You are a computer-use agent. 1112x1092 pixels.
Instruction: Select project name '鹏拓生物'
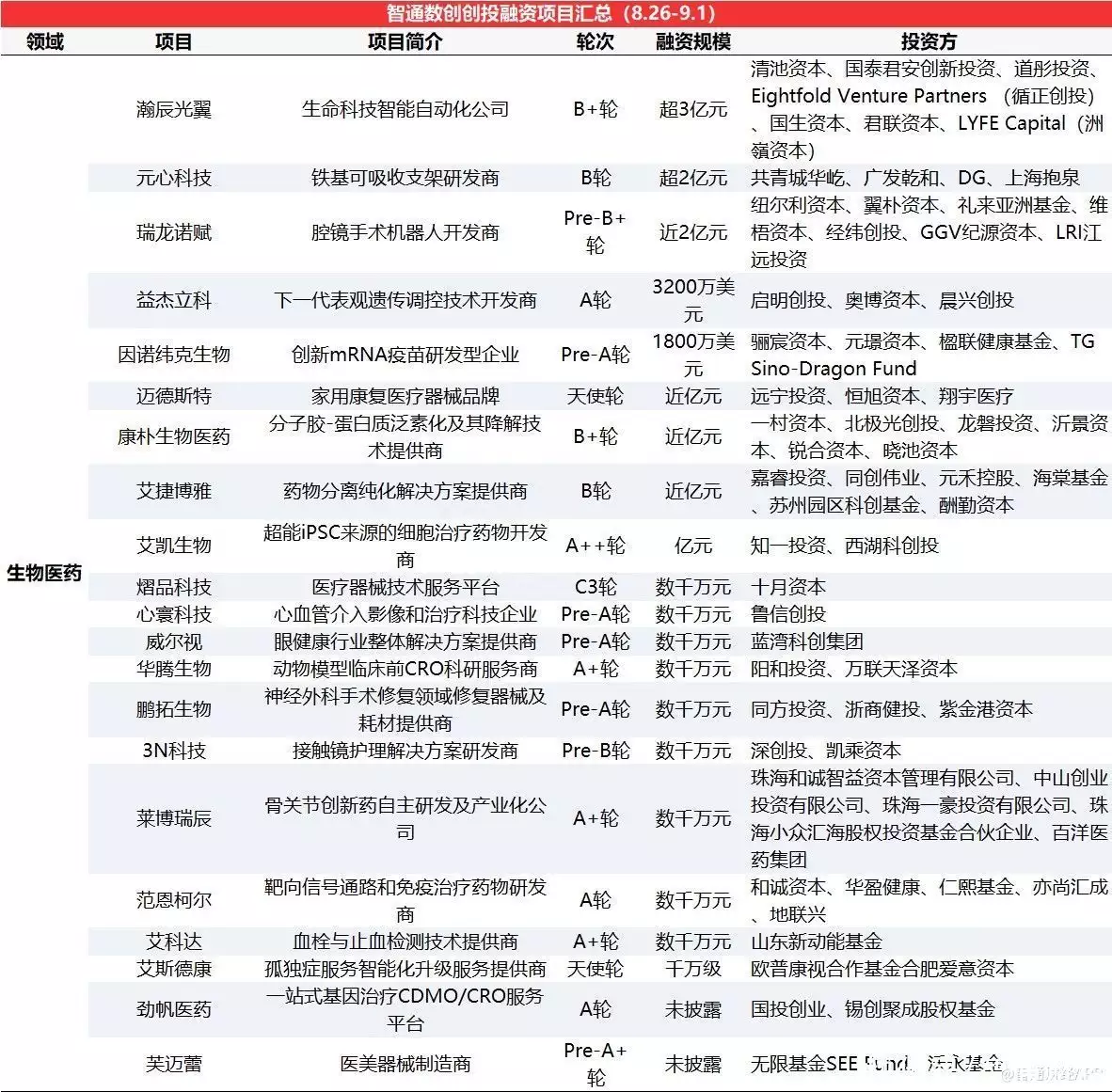click(174, 709)
